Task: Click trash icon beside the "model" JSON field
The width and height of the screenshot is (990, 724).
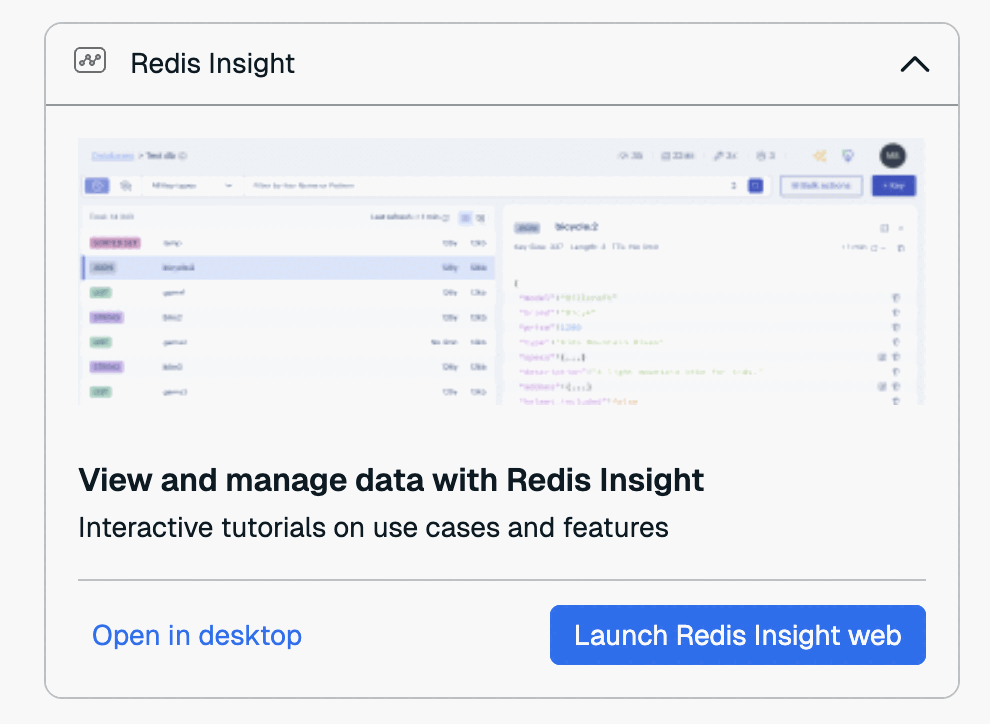Action: pyautogui.click(x=897, y=298)
